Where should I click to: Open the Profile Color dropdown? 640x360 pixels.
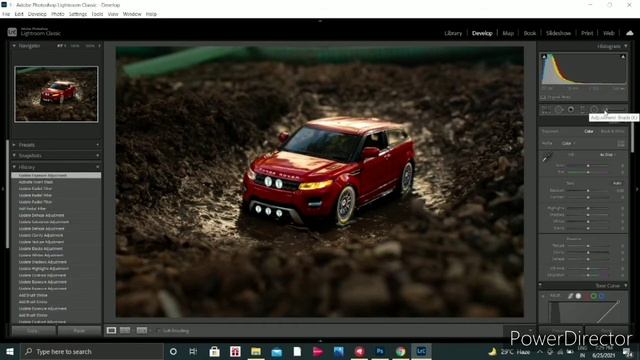(568, 143)
